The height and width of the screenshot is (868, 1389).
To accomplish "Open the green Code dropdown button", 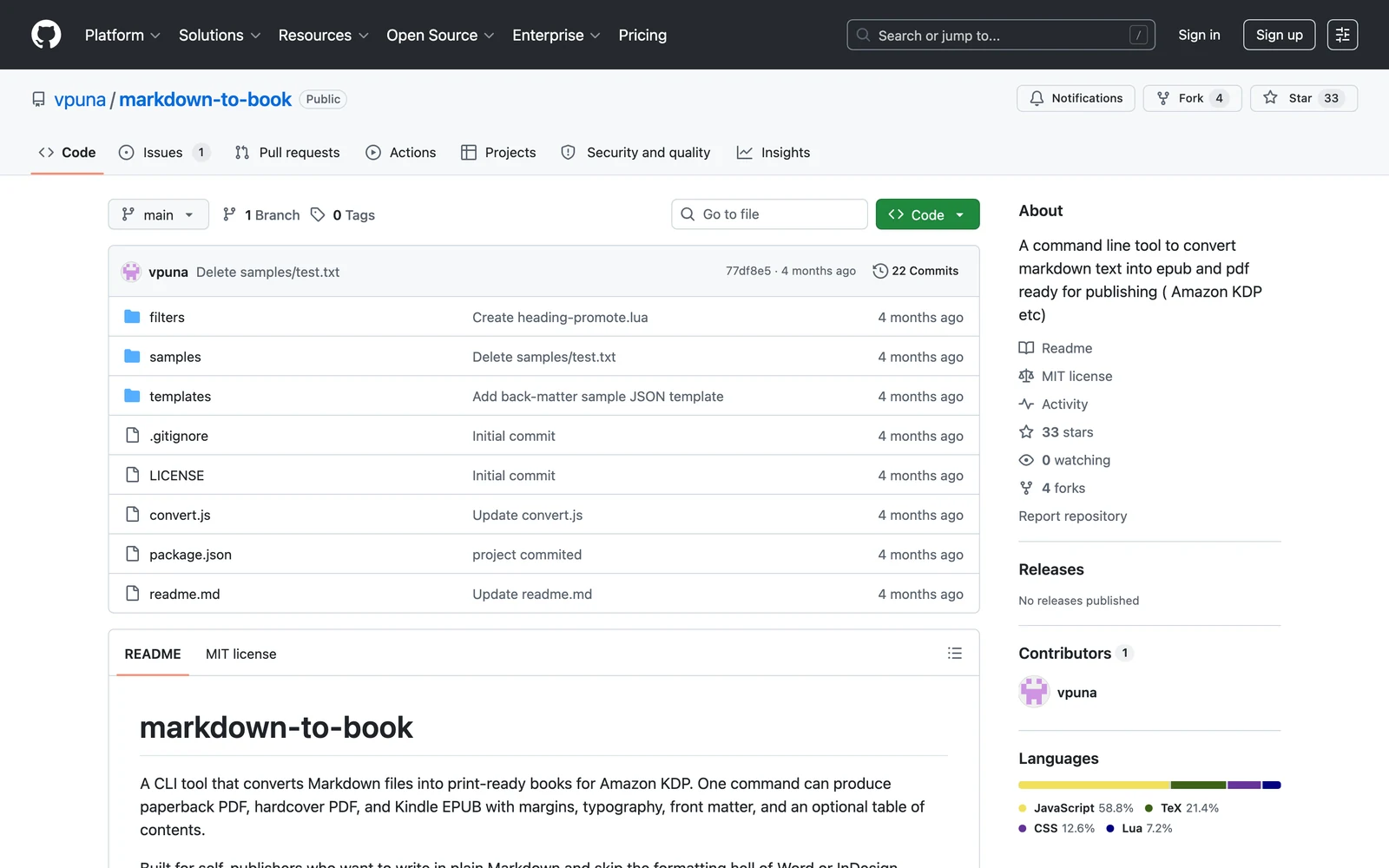I will point(927,214).
